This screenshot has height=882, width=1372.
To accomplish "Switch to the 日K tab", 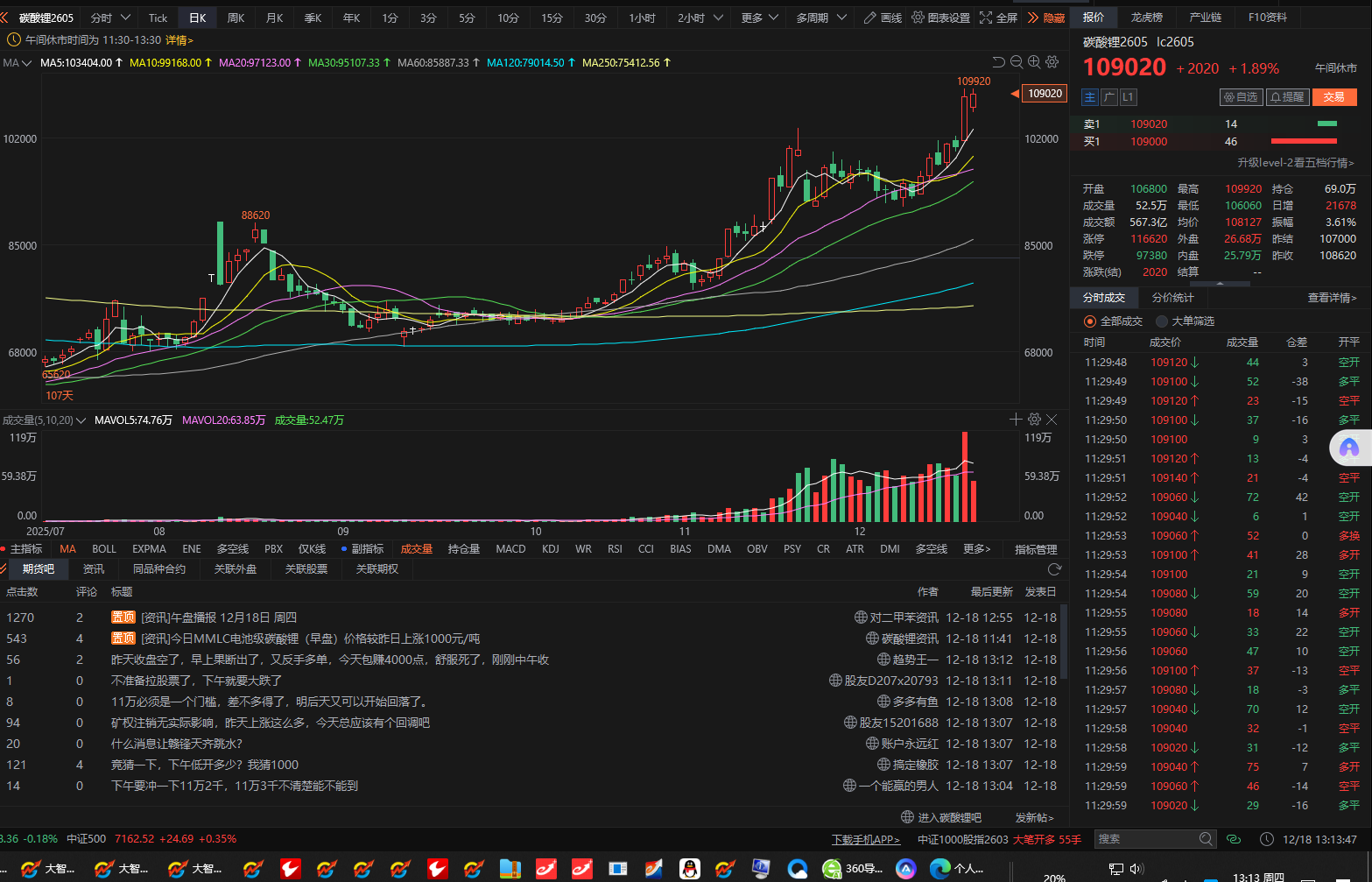I will 198,18.
